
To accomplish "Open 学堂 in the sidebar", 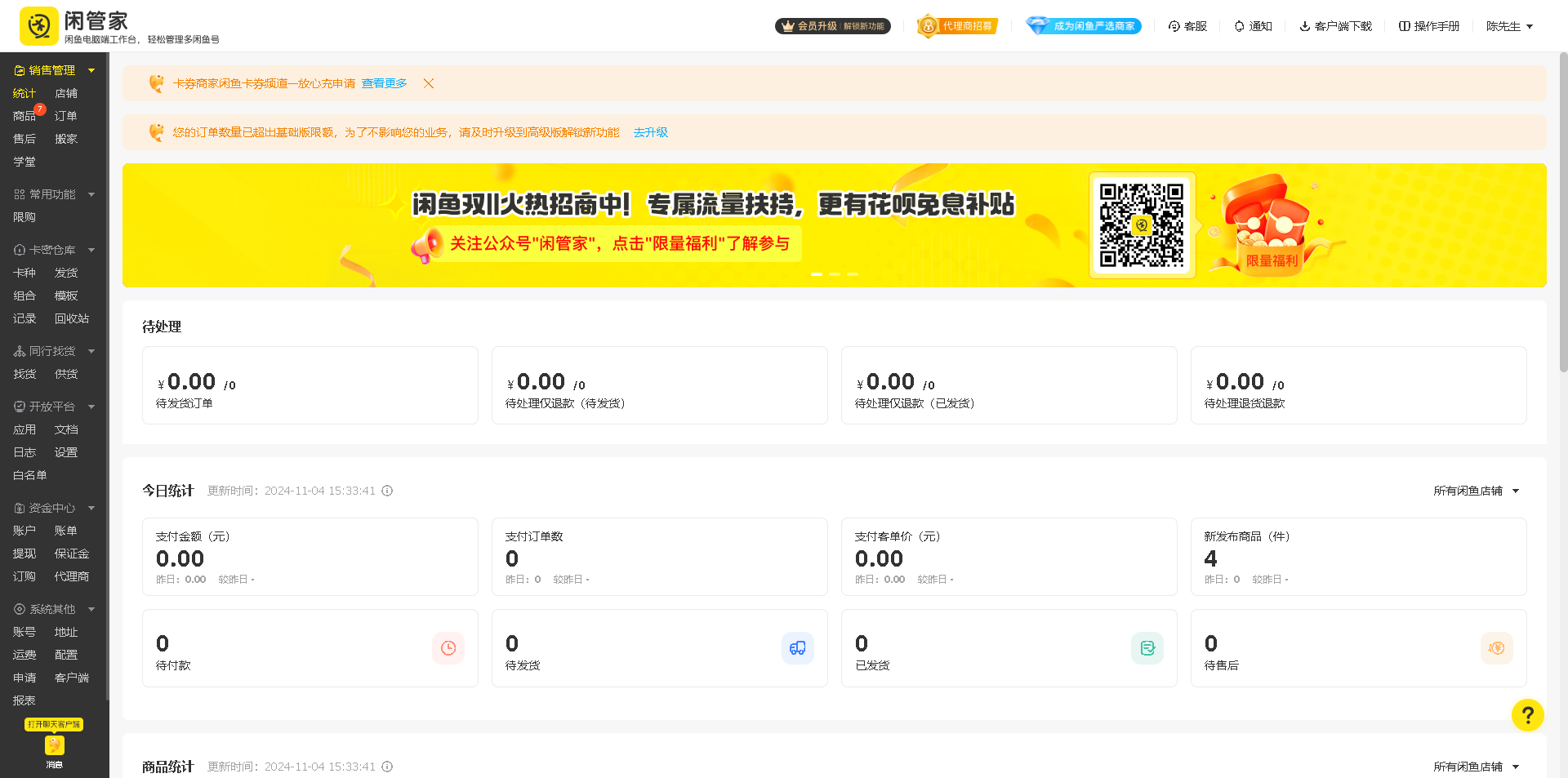I will 24,162.
